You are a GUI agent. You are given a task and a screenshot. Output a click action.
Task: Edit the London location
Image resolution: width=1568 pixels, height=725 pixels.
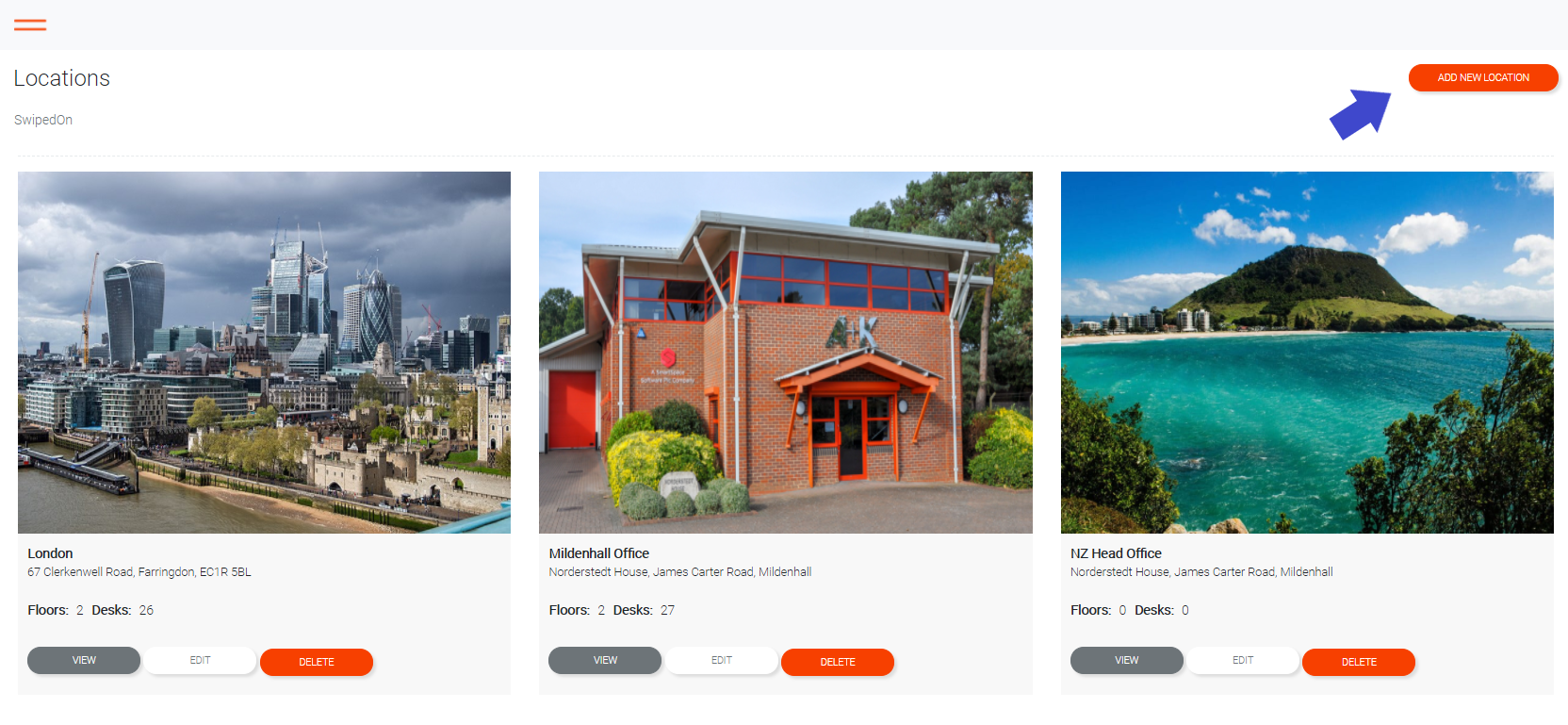click(x=200, y=660)
